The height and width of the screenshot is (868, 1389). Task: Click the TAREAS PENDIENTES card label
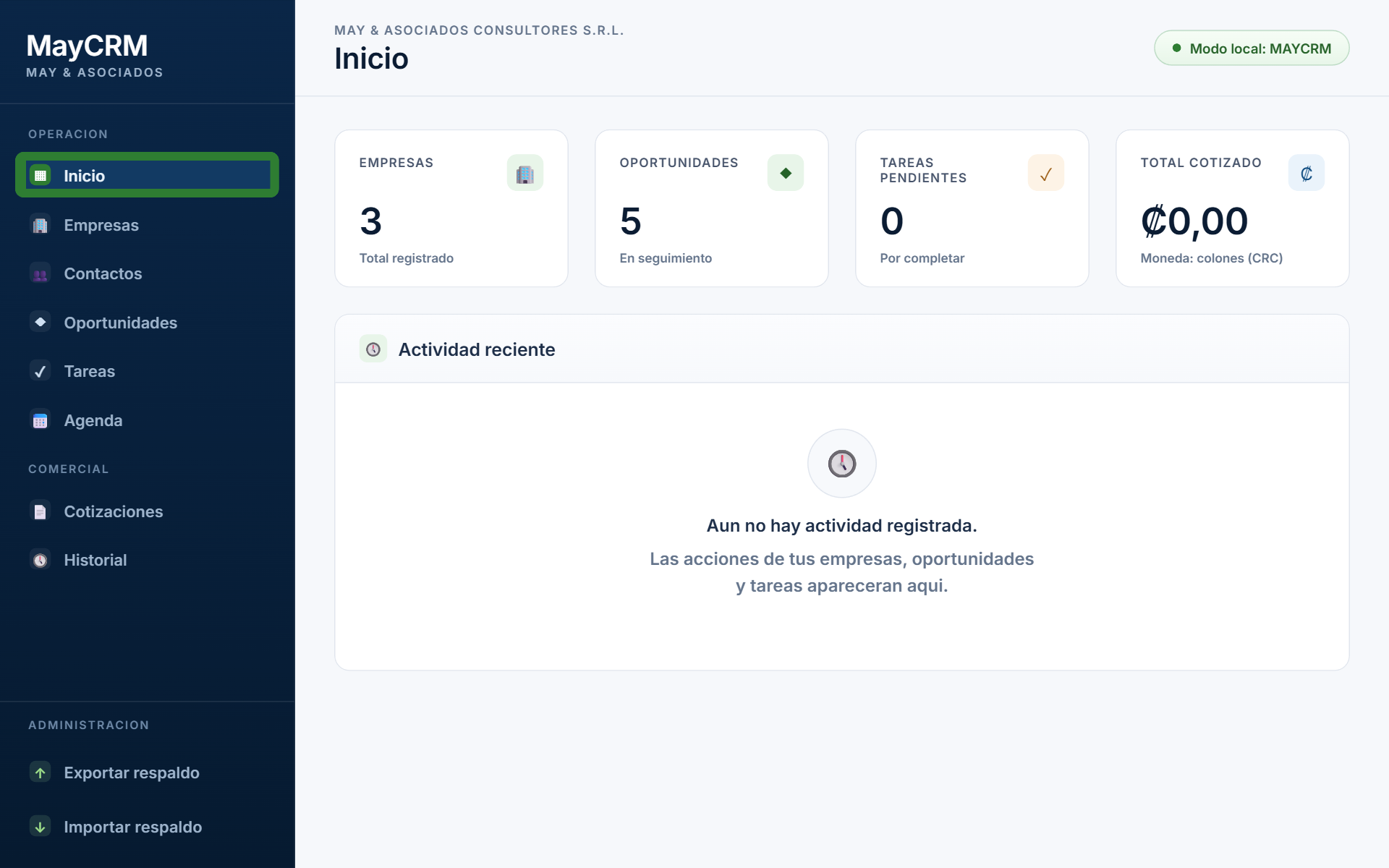tap(924, 171)
